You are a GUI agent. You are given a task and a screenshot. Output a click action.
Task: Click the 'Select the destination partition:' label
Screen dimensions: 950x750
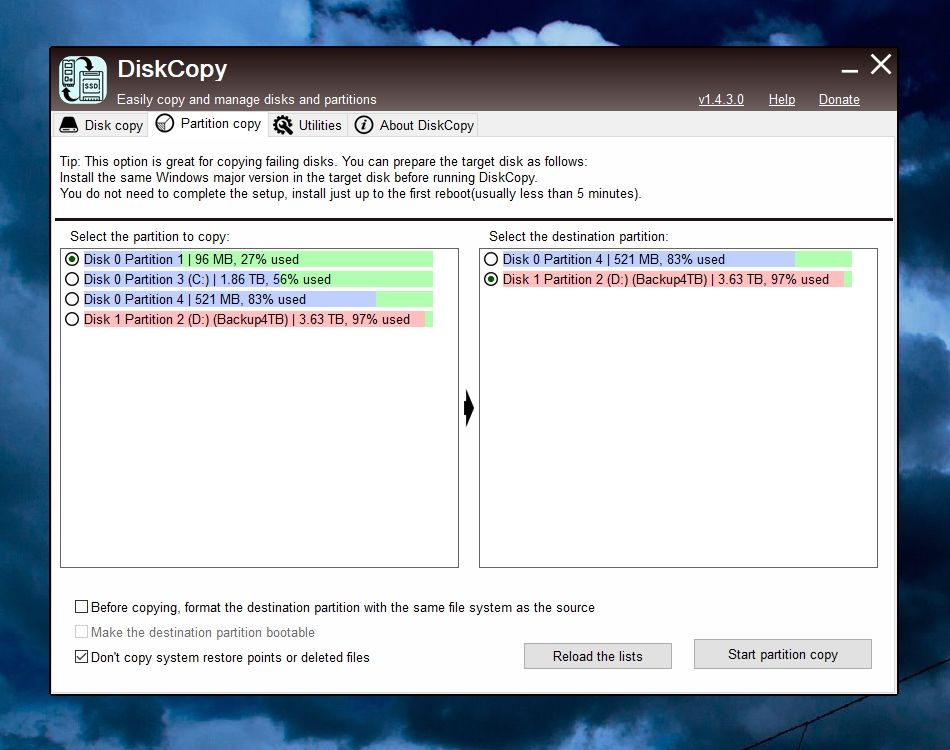(579, 236)
